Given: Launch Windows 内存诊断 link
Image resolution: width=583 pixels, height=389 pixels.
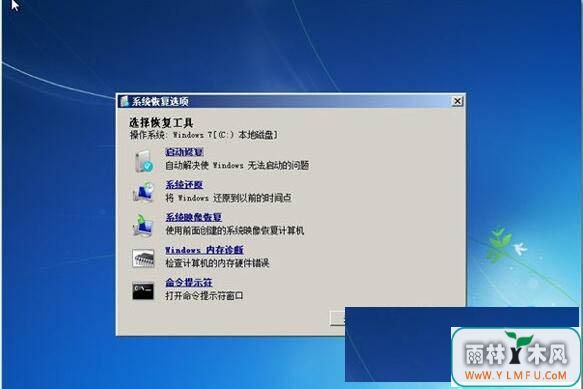Looking at the screenshot, I should tap(204, 250).
